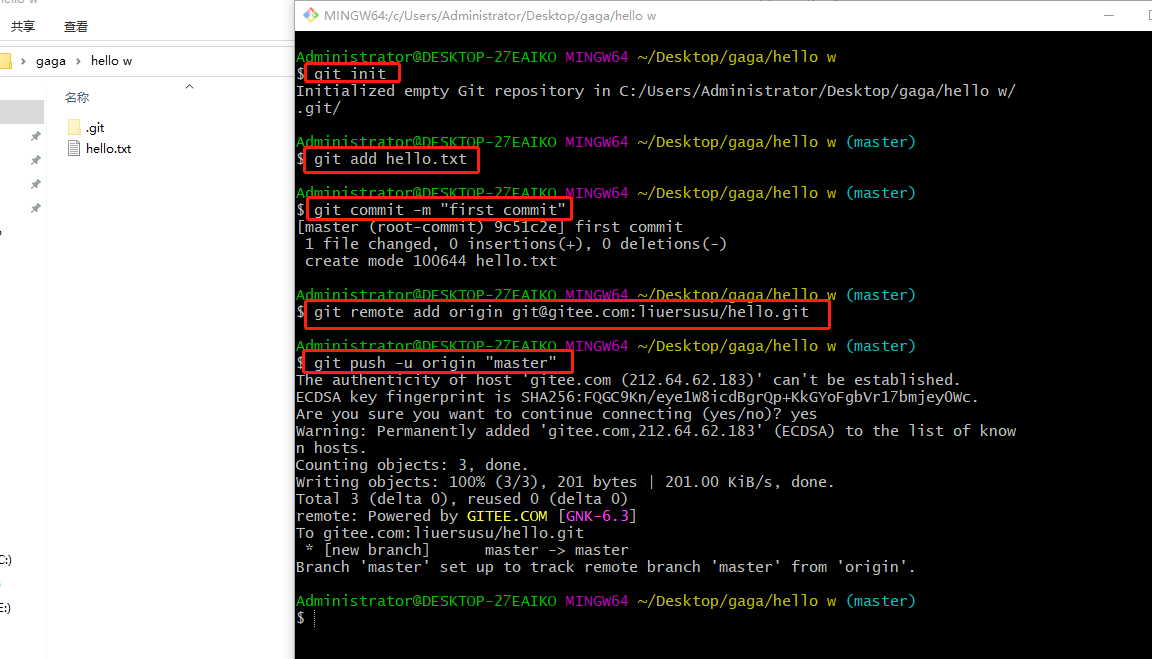Click the 'Writing objects: 100%' line
1152x659 pixels.
tap(565, 482)
